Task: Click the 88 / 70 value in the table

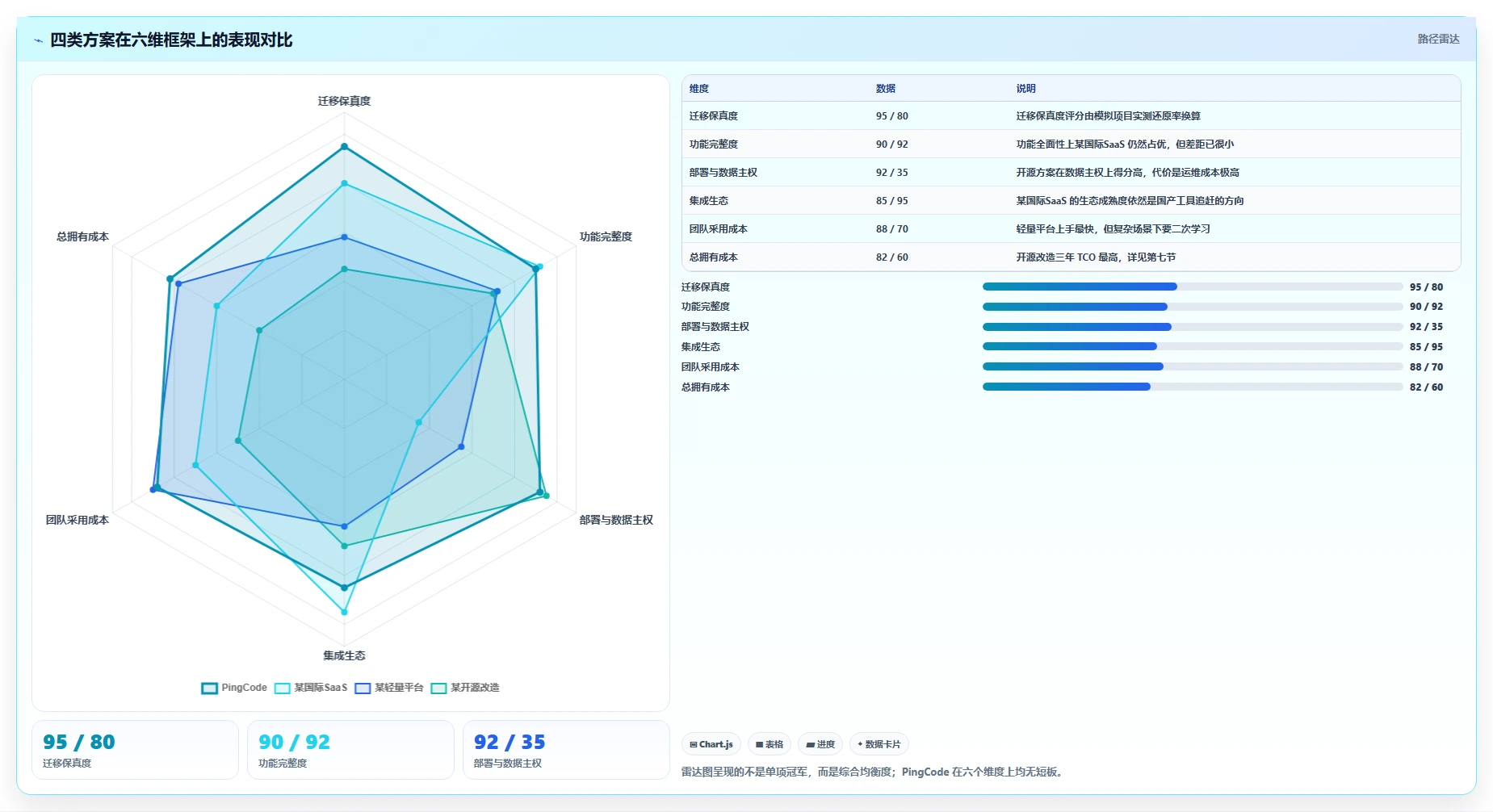Action: pyautogui.click(x=892, y=229)
